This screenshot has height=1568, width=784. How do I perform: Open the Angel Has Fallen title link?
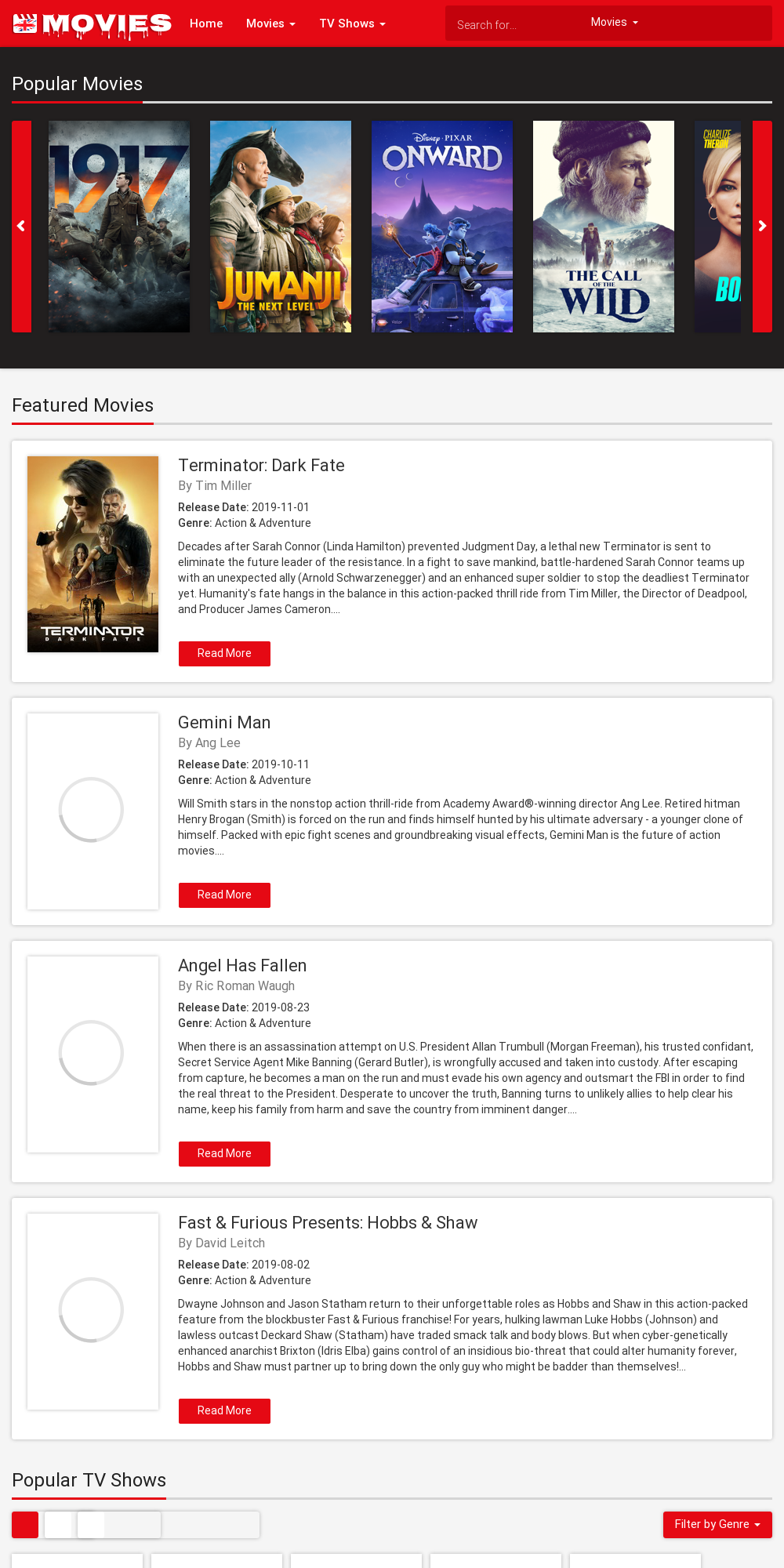click(242, 965)
